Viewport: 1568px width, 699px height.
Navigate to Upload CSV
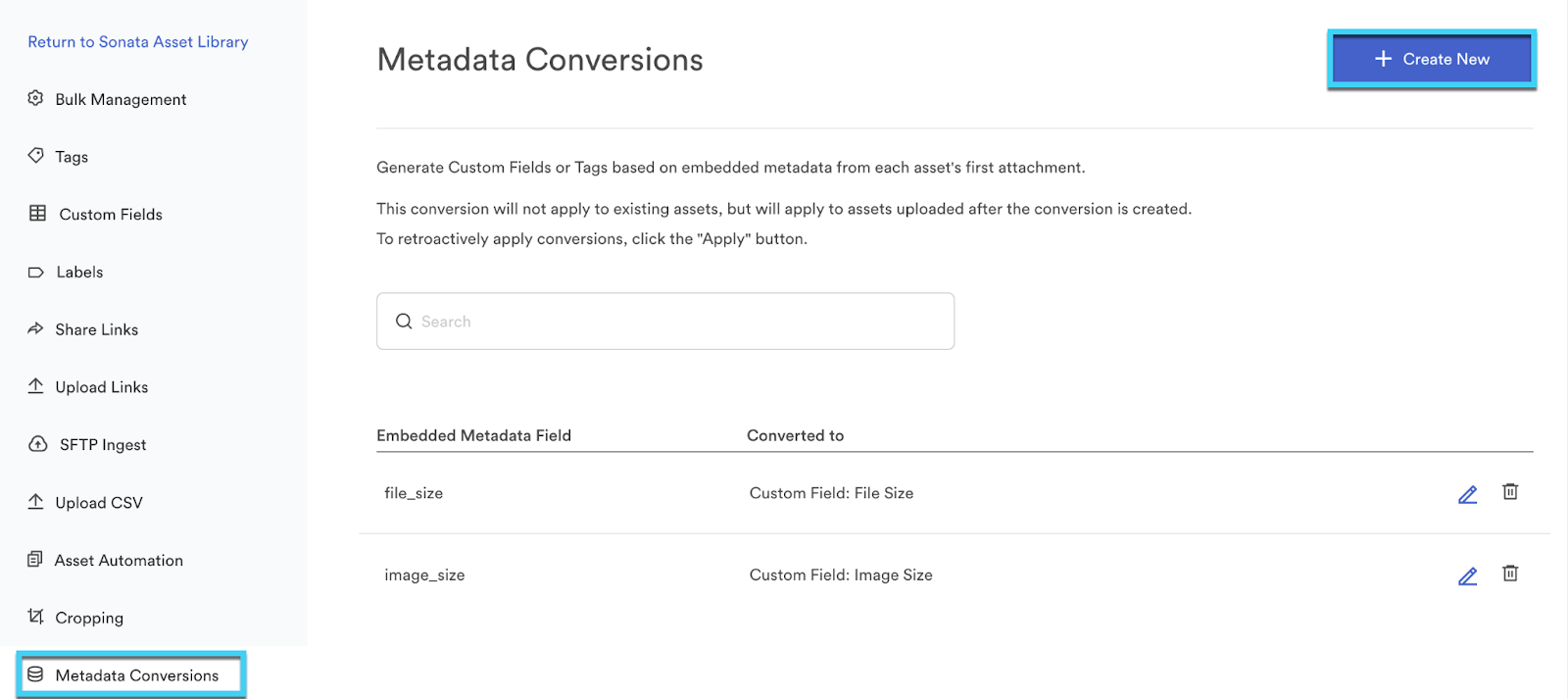98,503
